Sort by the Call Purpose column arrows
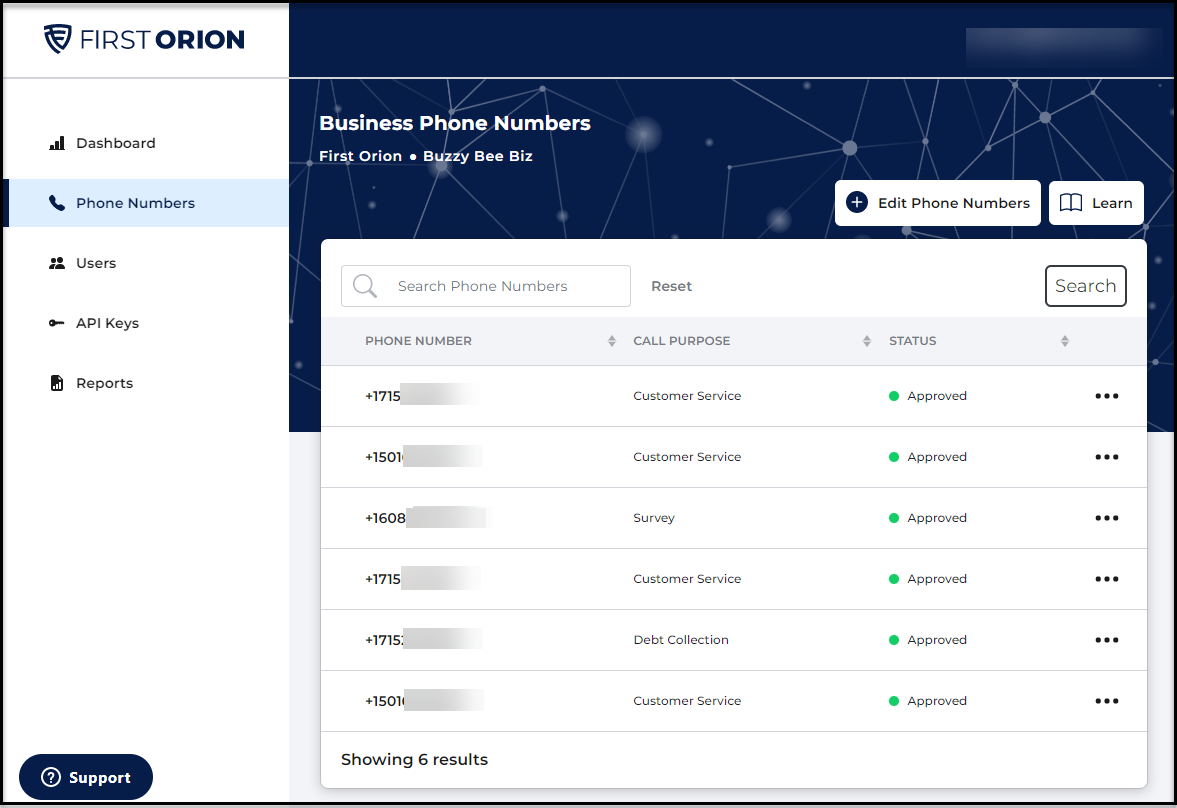 [867, 341]
